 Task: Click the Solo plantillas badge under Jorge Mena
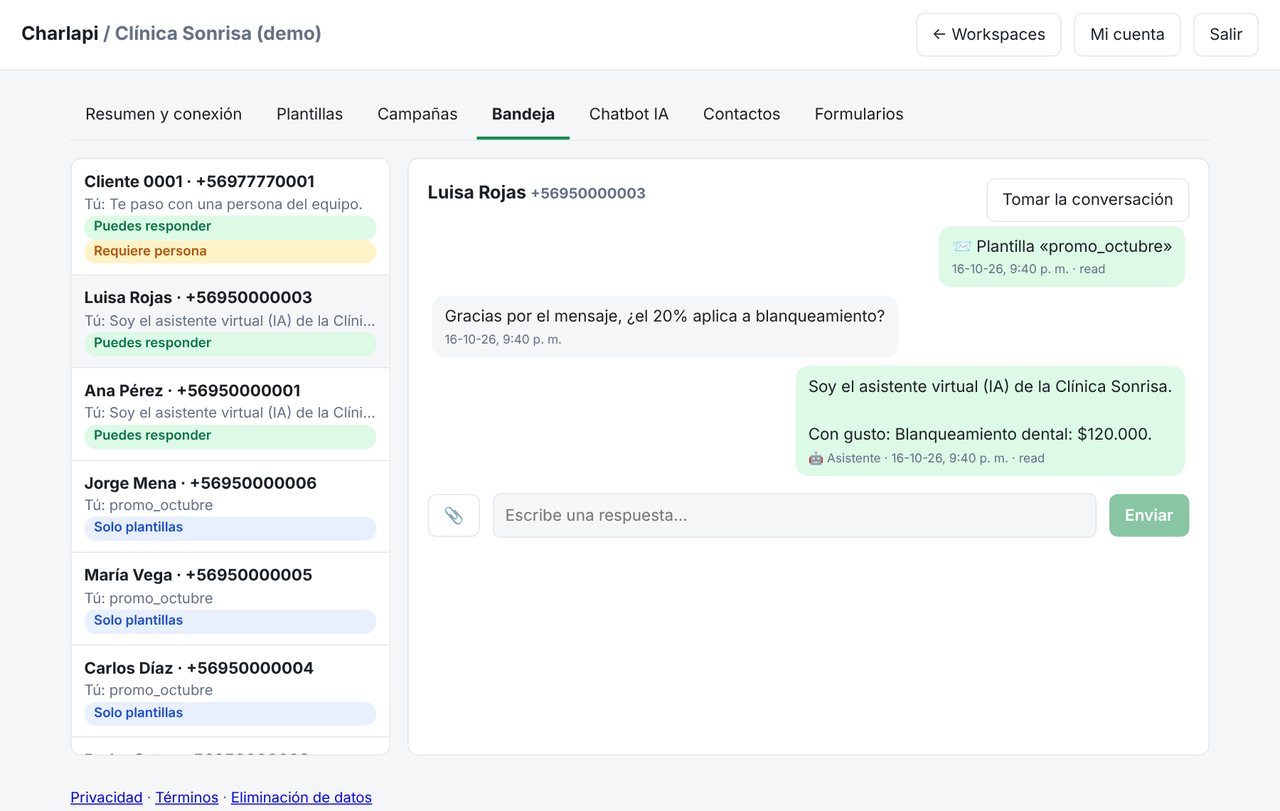(x=230, y=528)
